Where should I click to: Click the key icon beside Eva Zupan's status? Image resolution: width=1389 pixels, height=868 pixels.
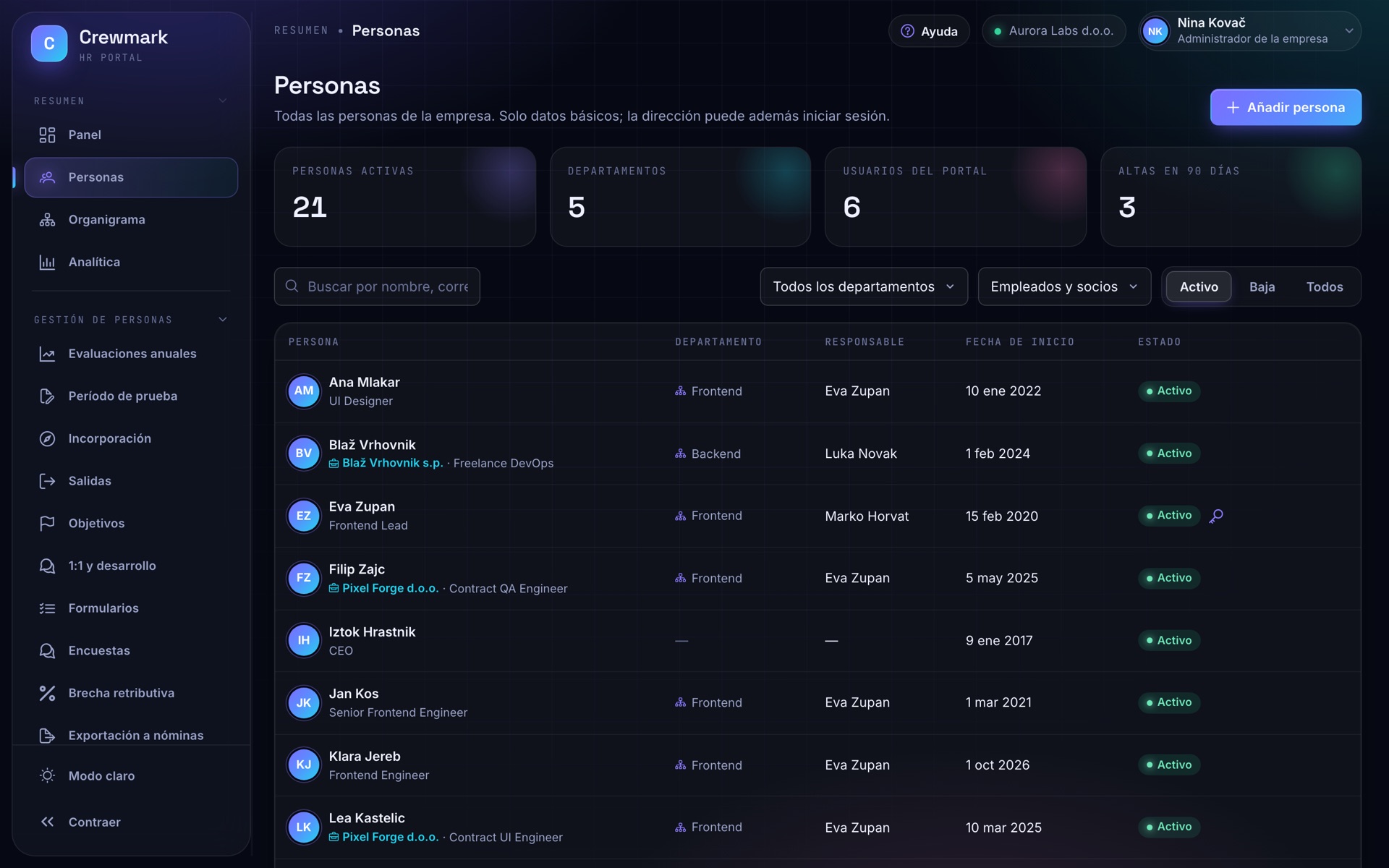coord(1216,516)
